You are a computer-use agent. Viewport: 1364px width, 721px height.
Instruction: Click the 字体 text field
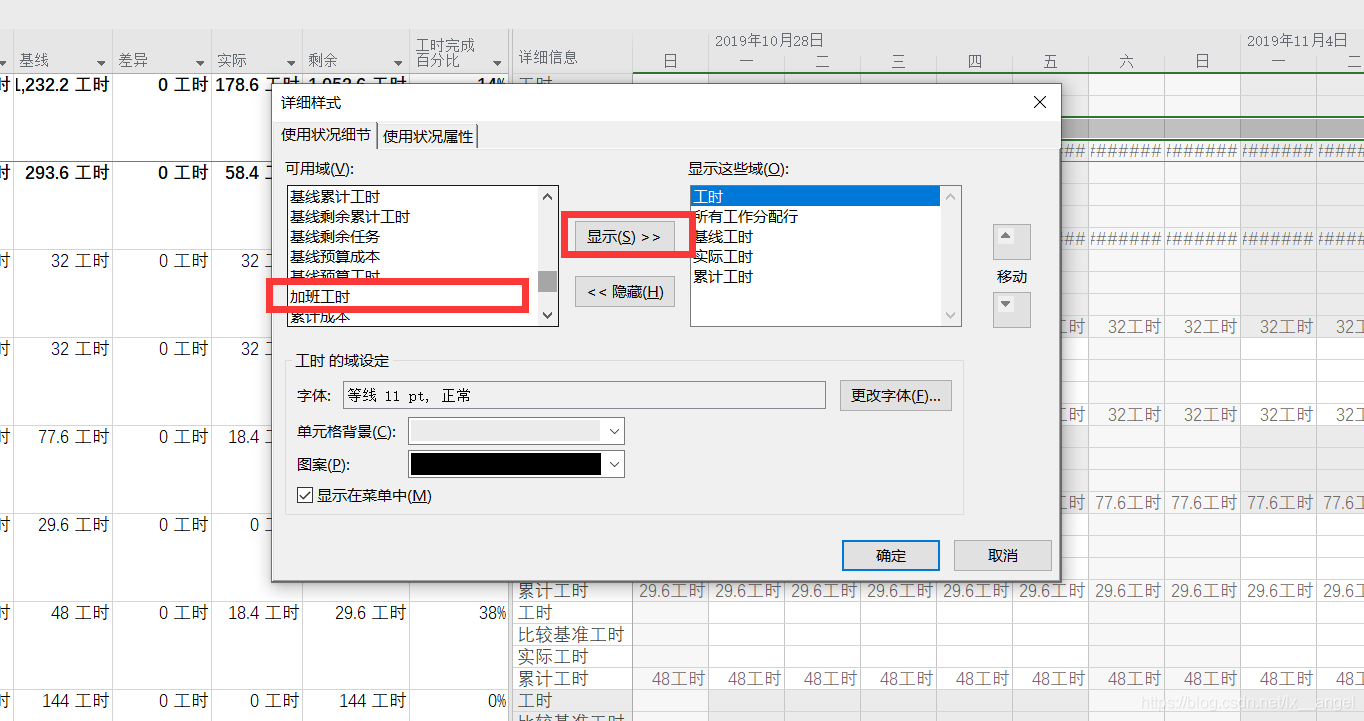click(584, 395)
